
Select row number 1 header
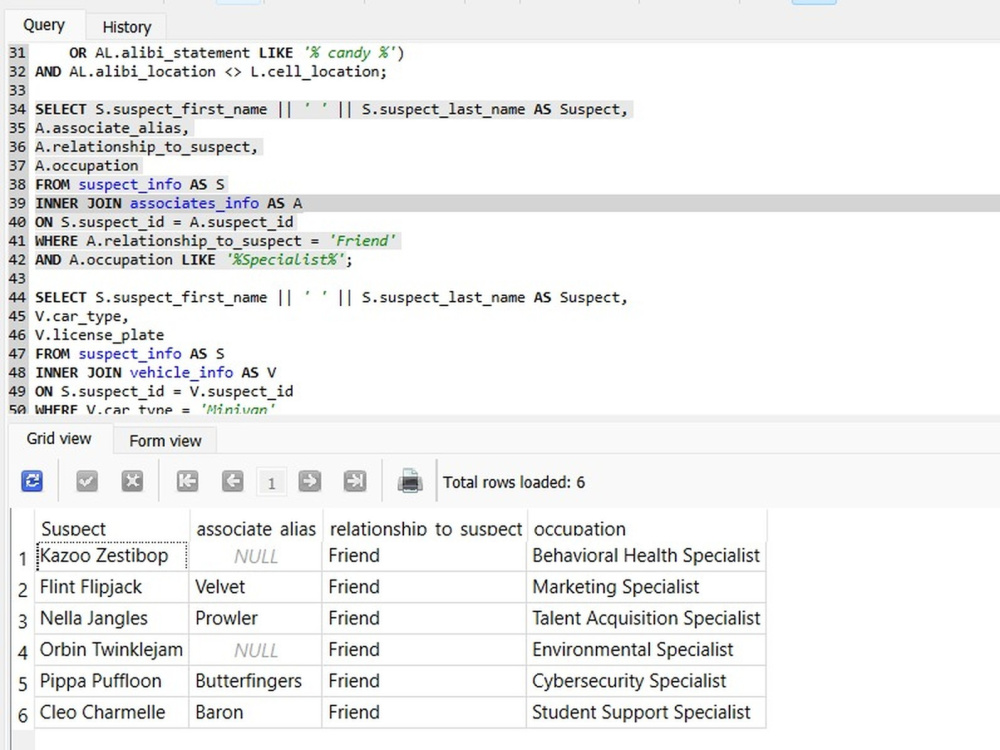tap(23, 558)
